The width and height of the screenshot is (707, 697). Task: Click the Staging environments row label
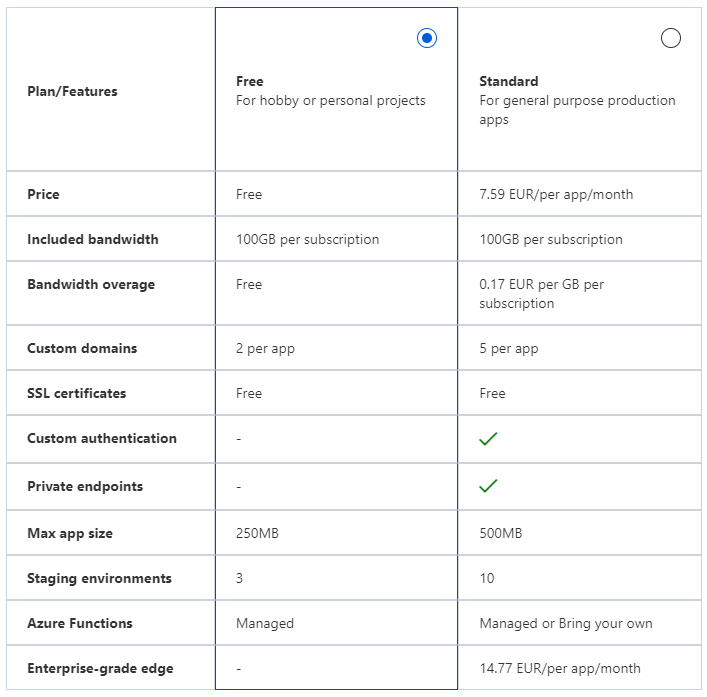[99, 578]
